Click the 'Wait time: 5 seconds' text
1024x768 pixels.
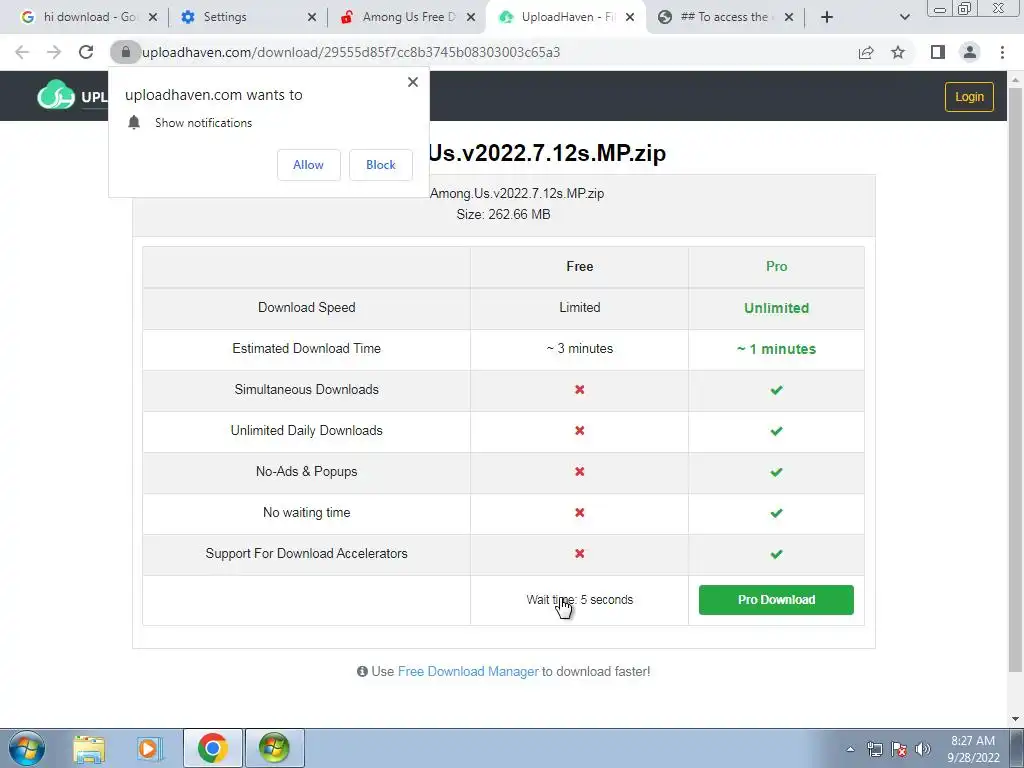[579, 600]
